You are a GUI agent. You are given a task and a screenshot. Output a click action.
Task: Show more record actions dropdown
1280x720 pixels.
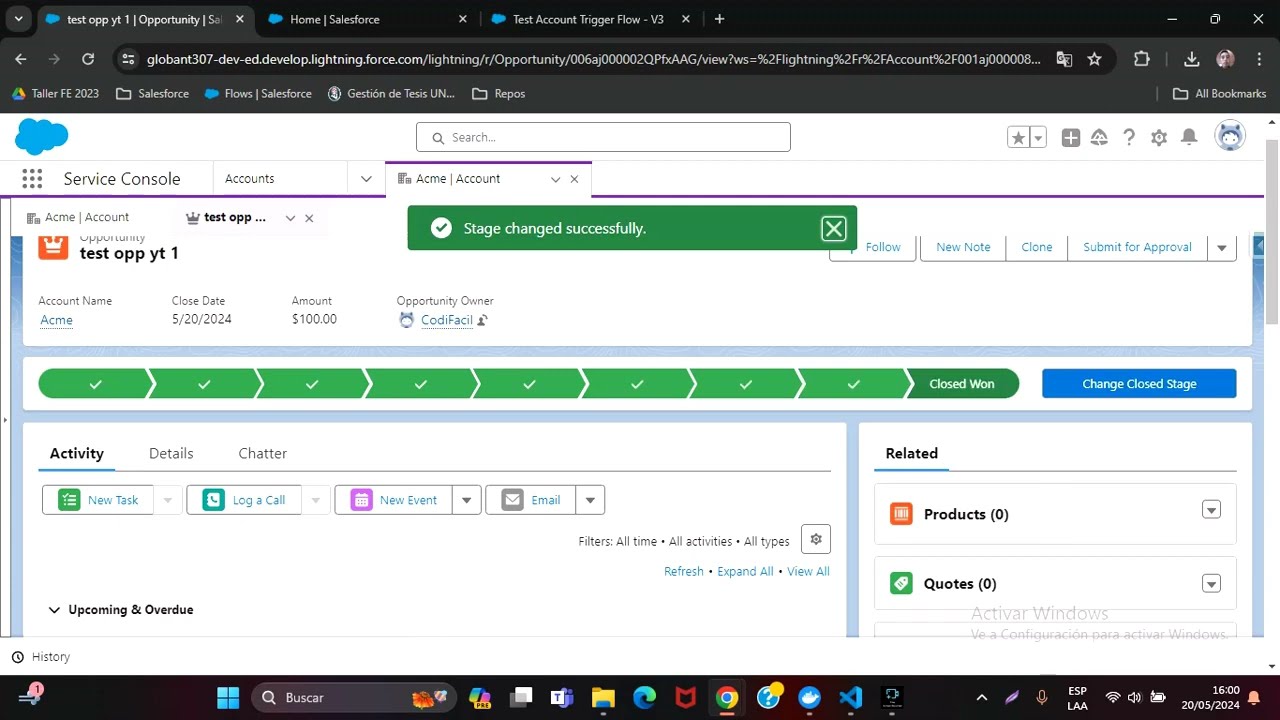click(x=1222, y=247)
